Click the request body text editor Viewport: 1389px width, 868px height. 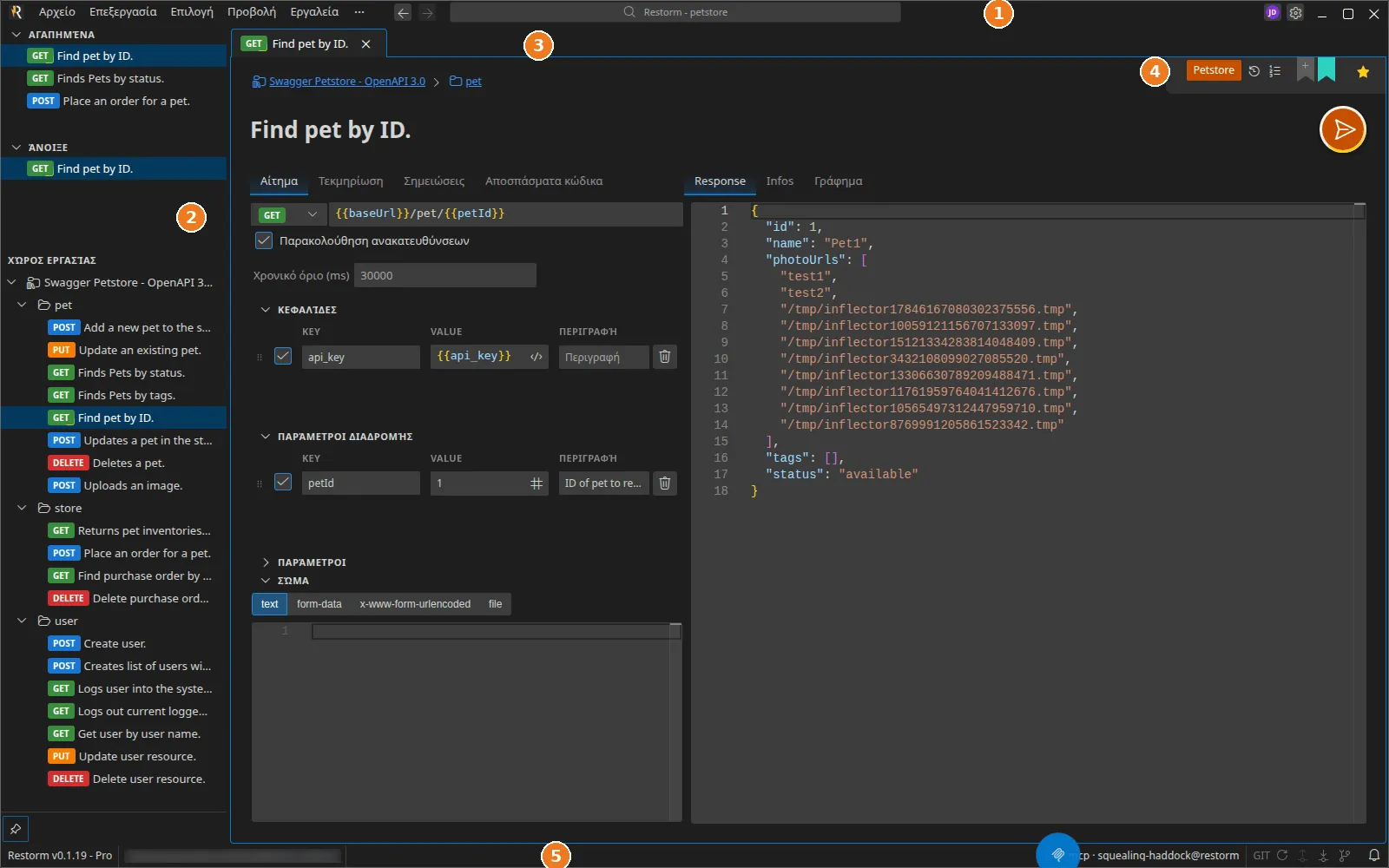467,721
